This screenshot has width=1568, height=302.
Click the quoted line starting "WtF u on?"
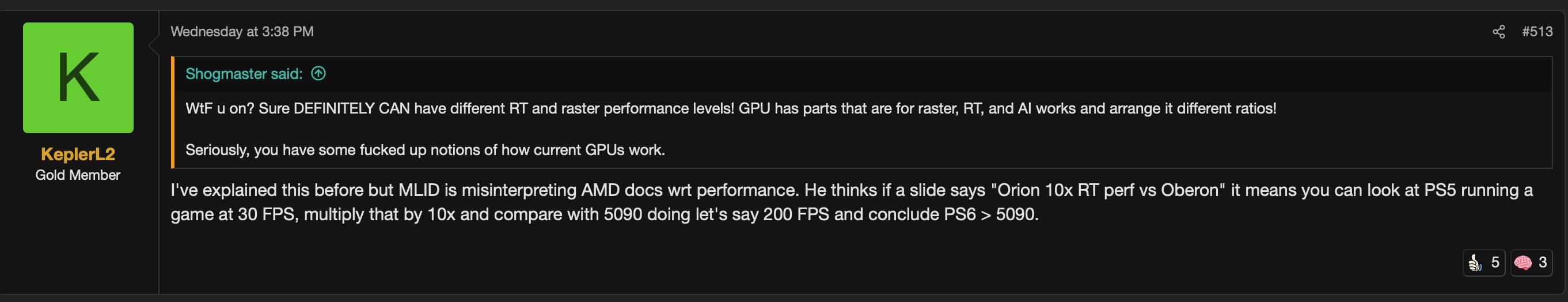730,108
